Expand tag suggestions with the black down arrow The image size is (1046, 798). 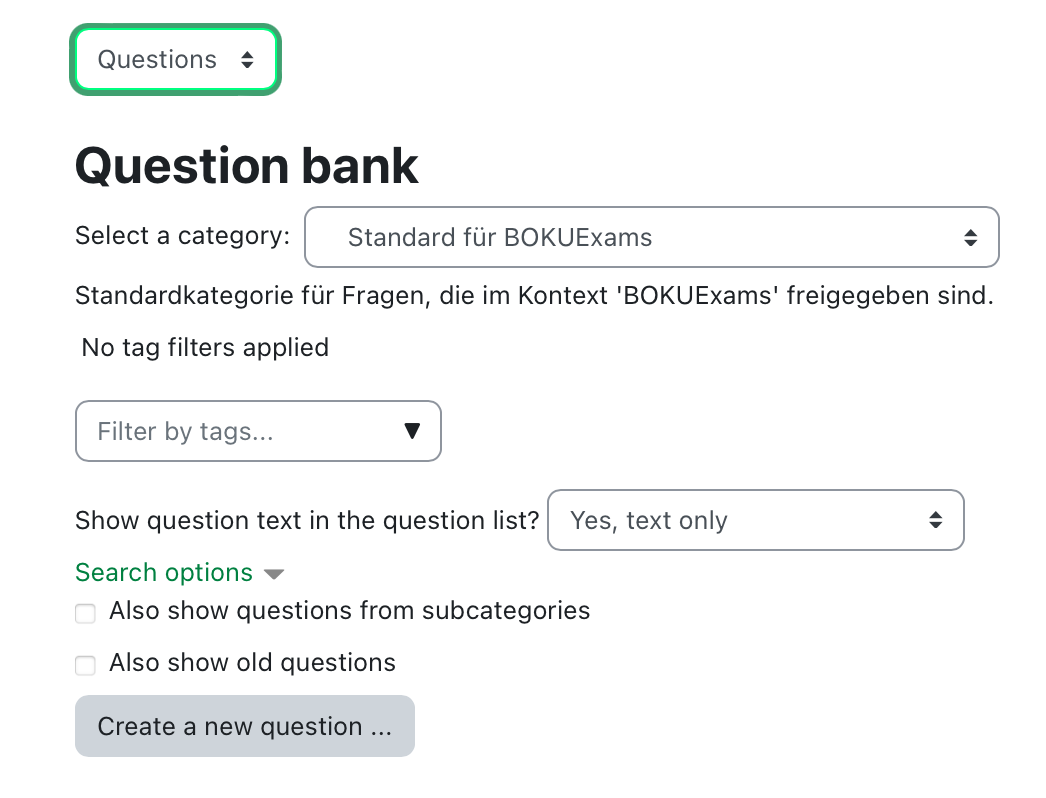point(412,431)
